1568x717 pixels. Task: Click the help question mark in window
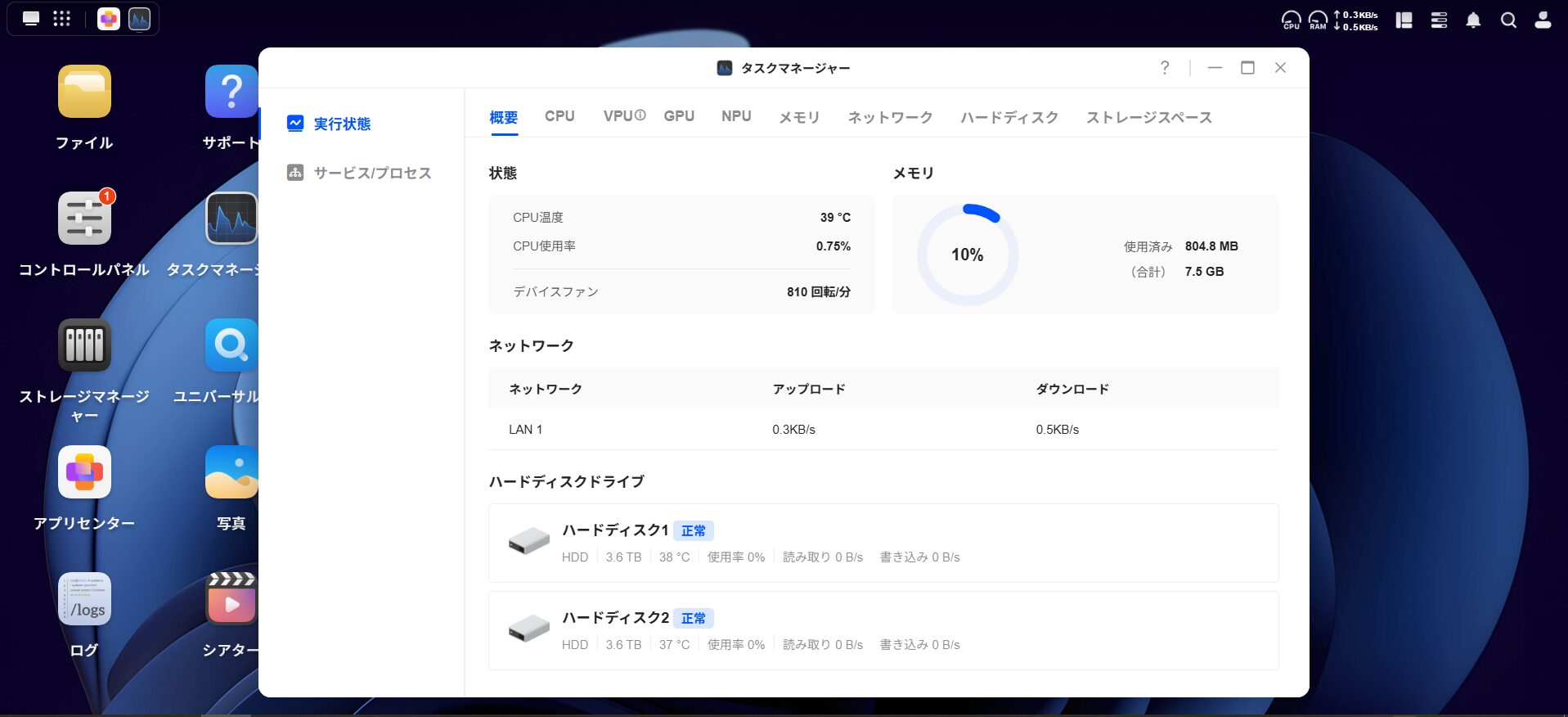[x=1165, y=68]
